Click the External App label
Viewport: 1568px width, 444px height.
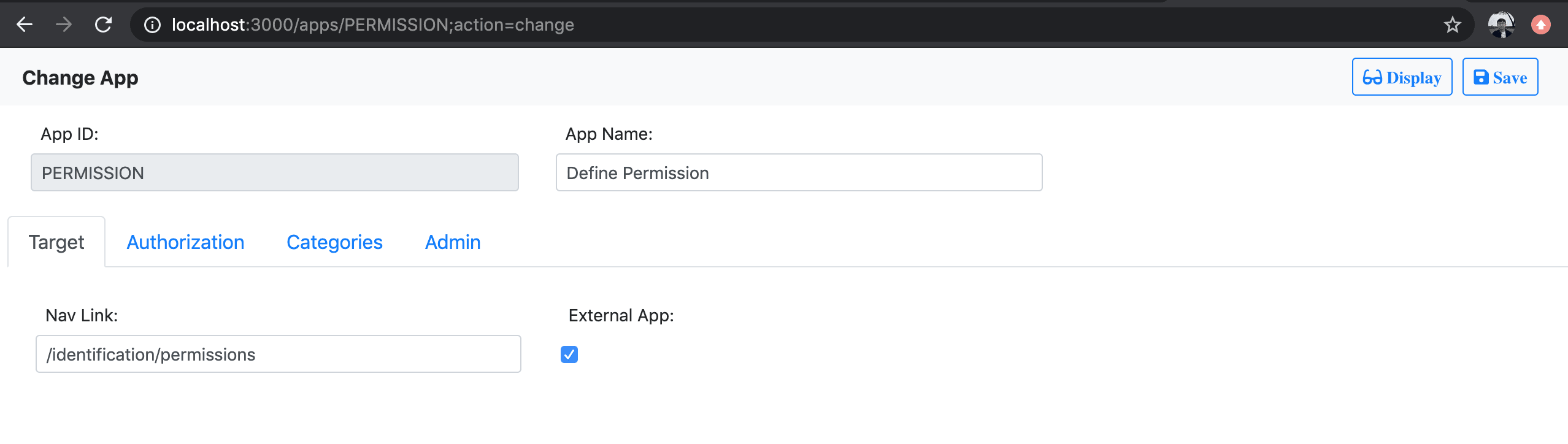pos(621,315)
